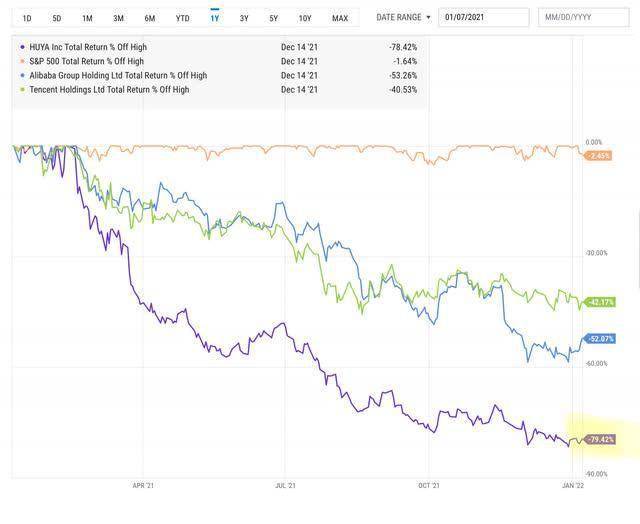Screen dimensions: 640x524
Task: Choose the 6M time range
Action: tap(150, 18)
